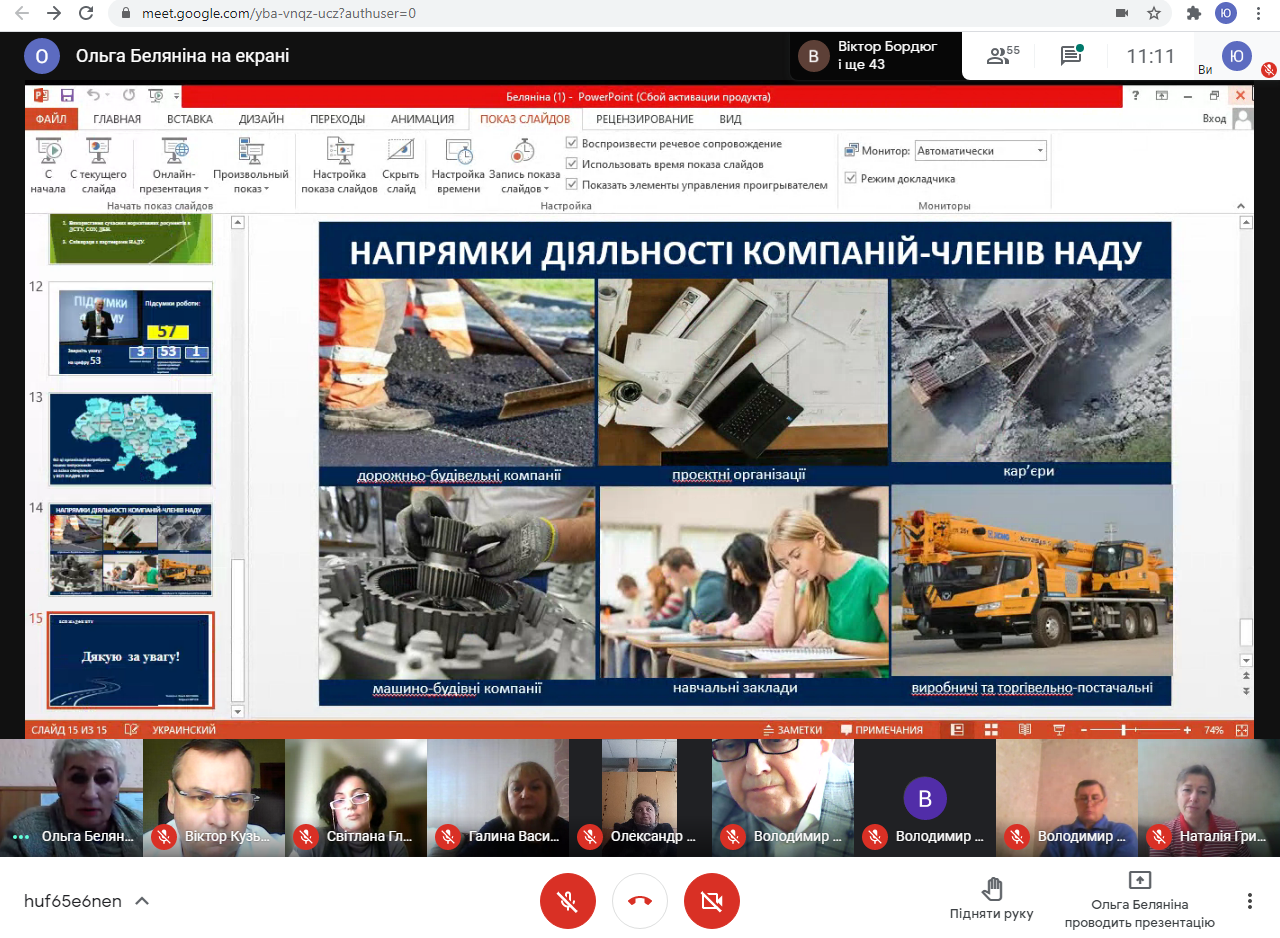Switch to the ГЛАВНАЯ ribbon tab
The width and height of the screenshot is (1280, 938).
[117, 119]
